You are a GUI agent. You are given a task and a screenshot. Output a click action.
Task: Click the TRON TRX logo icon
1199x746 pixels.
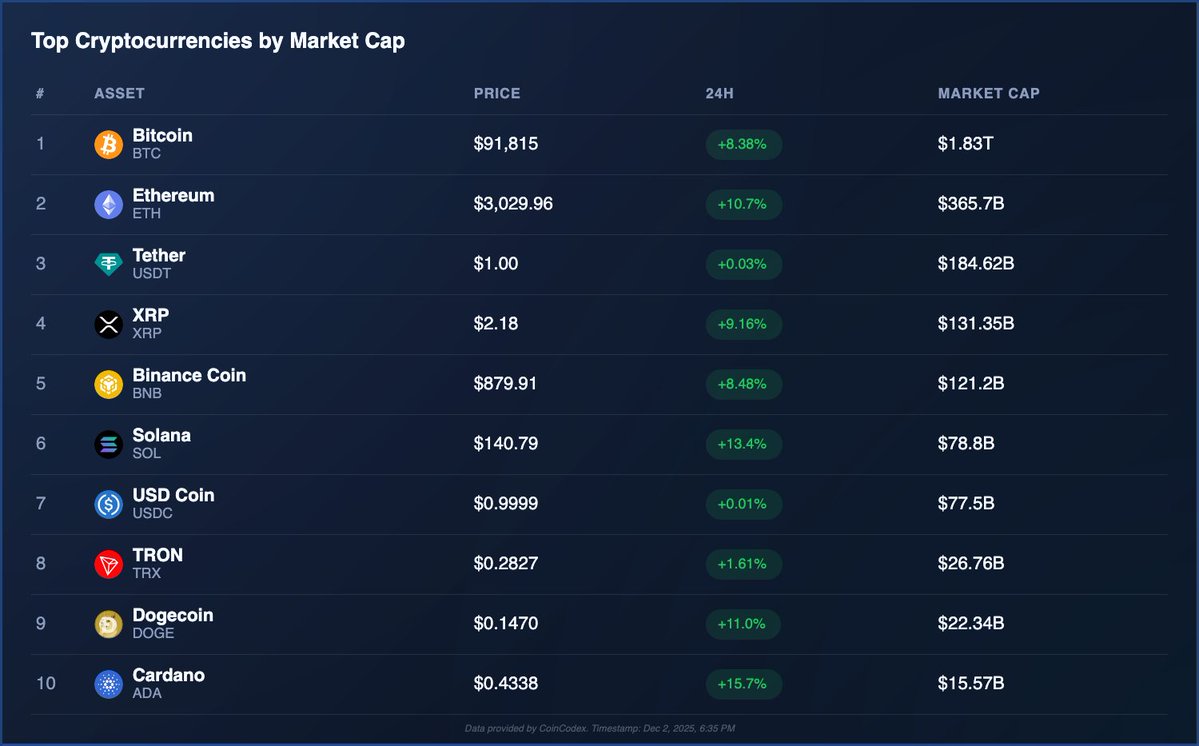click(x=108, y=564)
